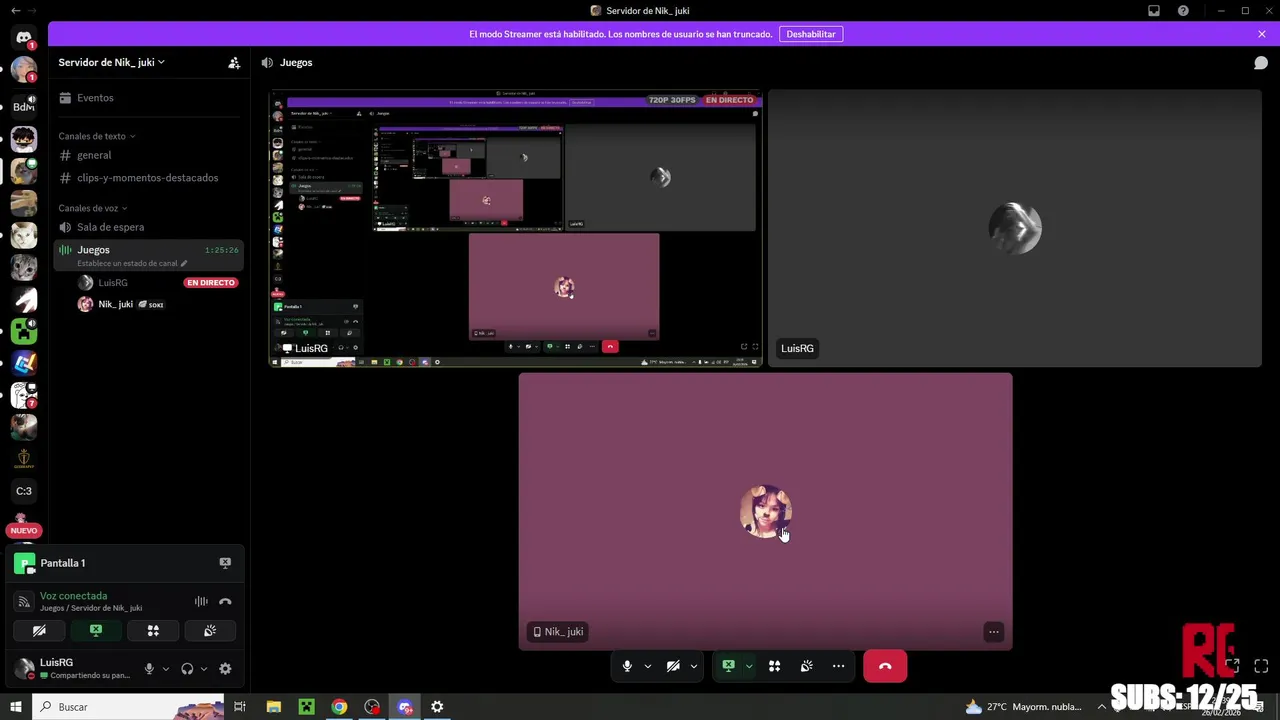The height and width of the screenshot is (720, 1280).
Task: Toggle camera in the voice panel
Action: coord(39,630)
